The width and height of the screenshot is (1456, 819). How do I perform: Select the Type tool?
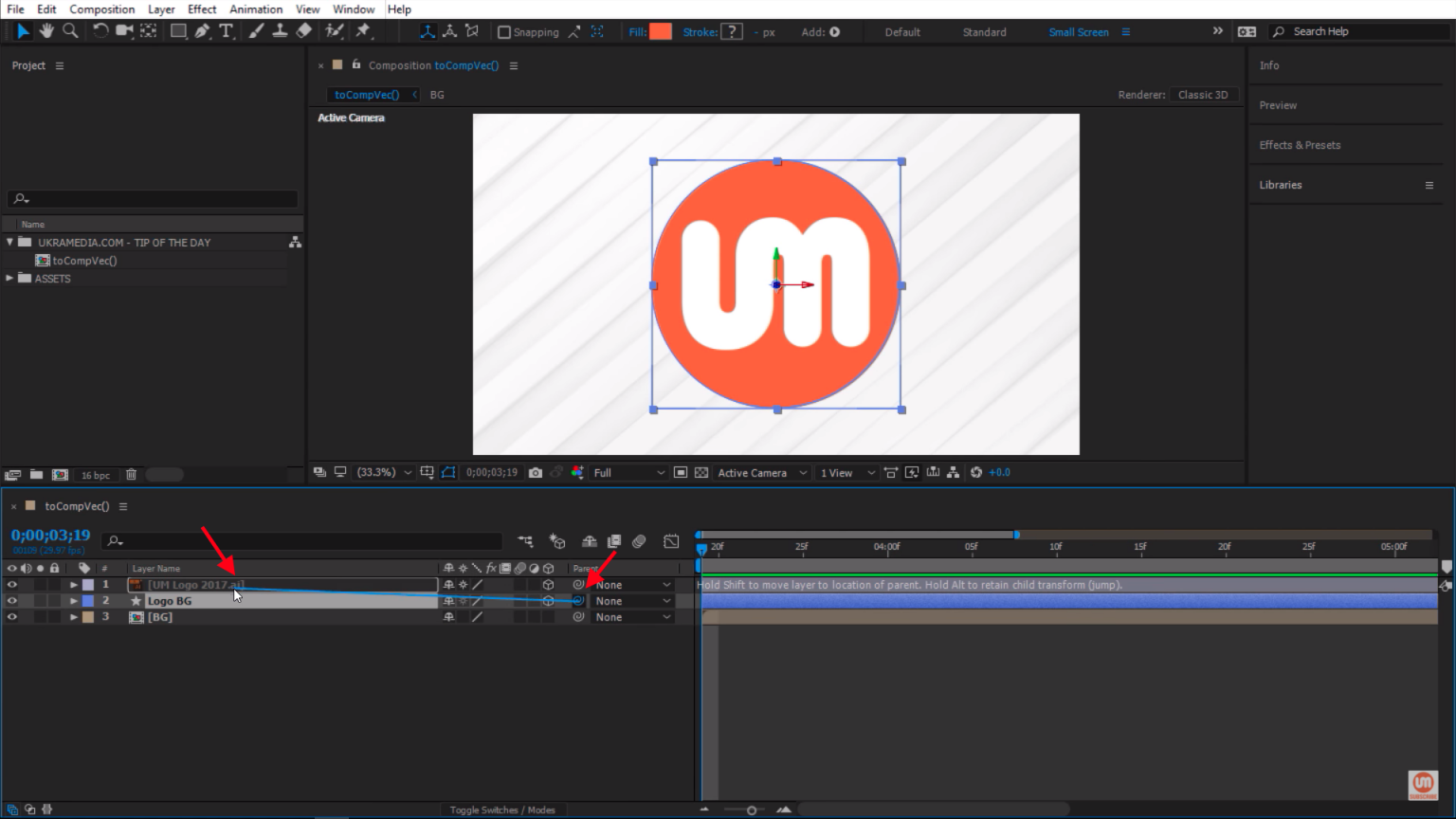226,31
